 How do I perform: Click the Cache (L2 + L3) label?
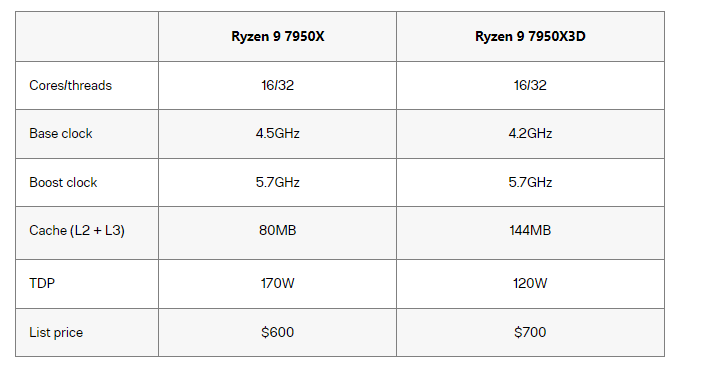[77, 230]
